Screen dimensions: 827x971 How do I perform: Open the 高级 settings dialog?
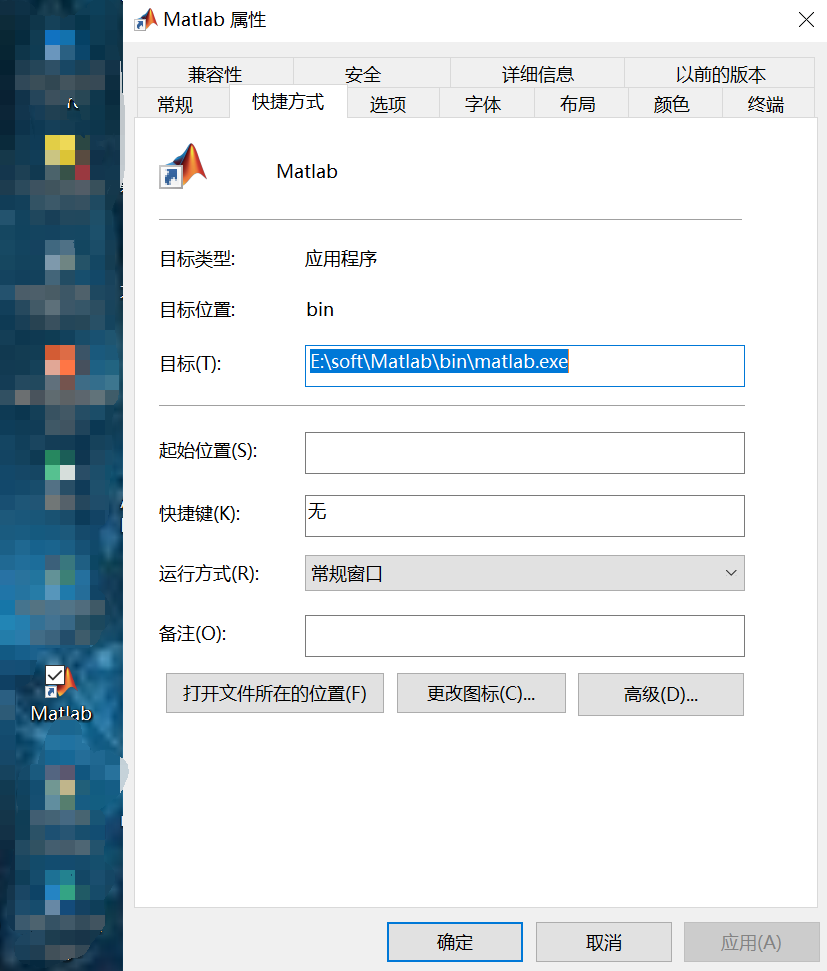click(660, 693)
